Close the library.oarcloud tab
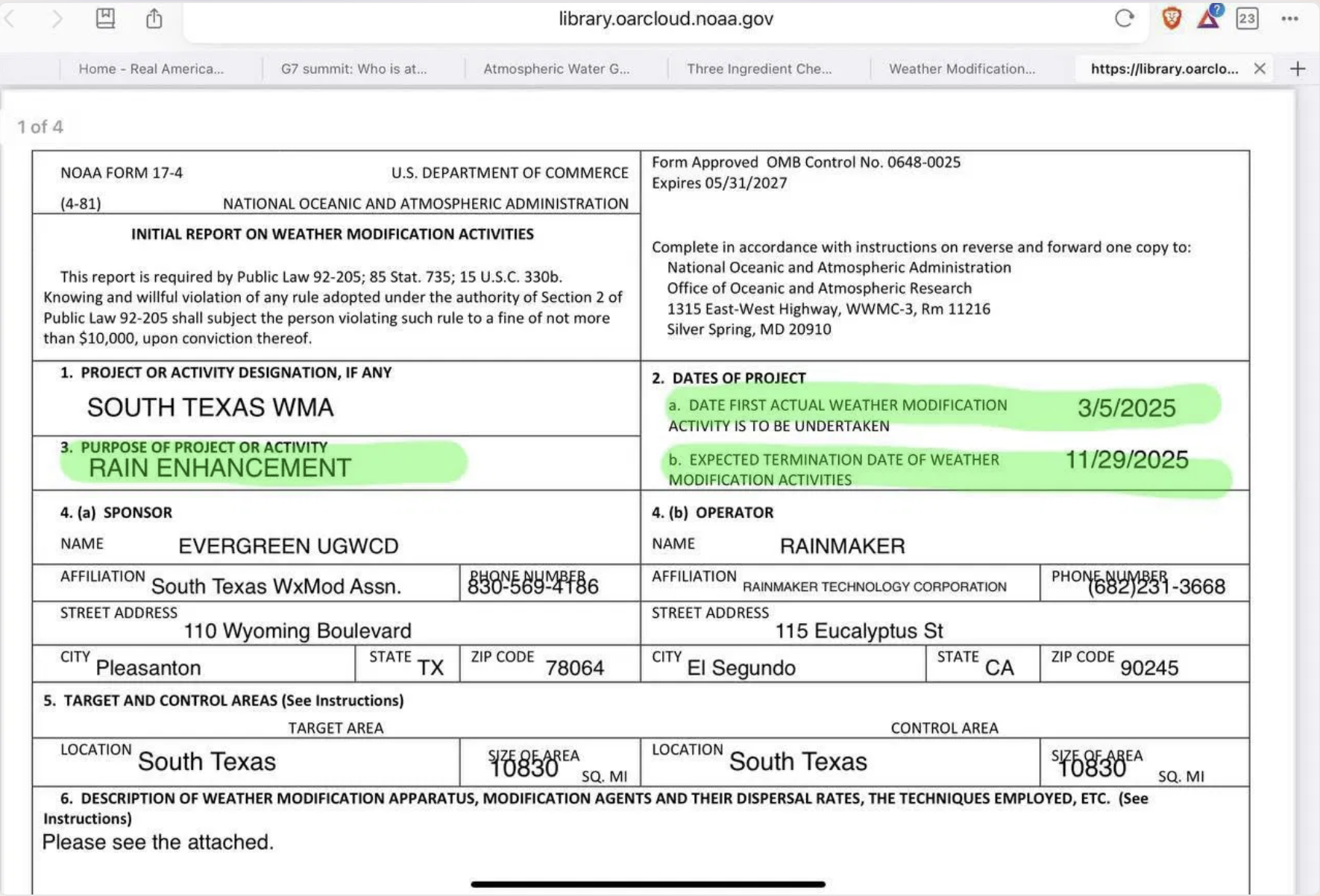This screenshot has width=1320, height=896. click(1260, 69)
